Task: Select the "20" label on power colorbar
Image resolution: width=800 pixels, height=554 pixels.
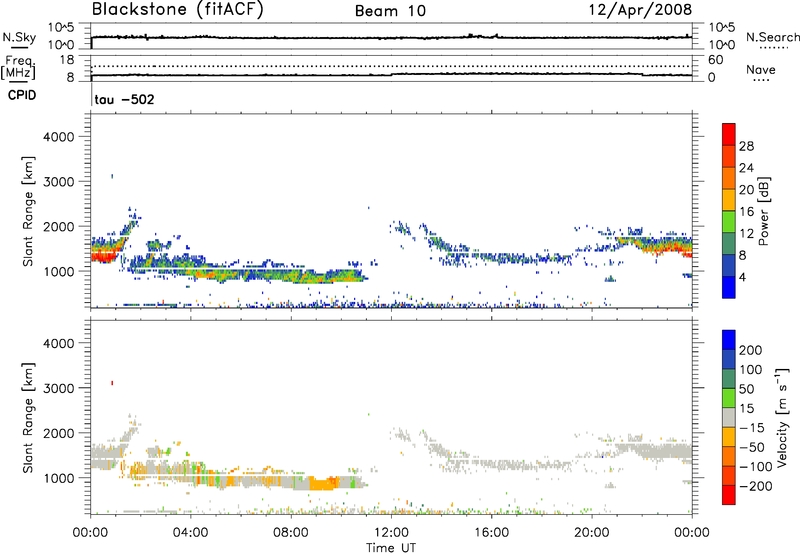Action: (746, 190)
